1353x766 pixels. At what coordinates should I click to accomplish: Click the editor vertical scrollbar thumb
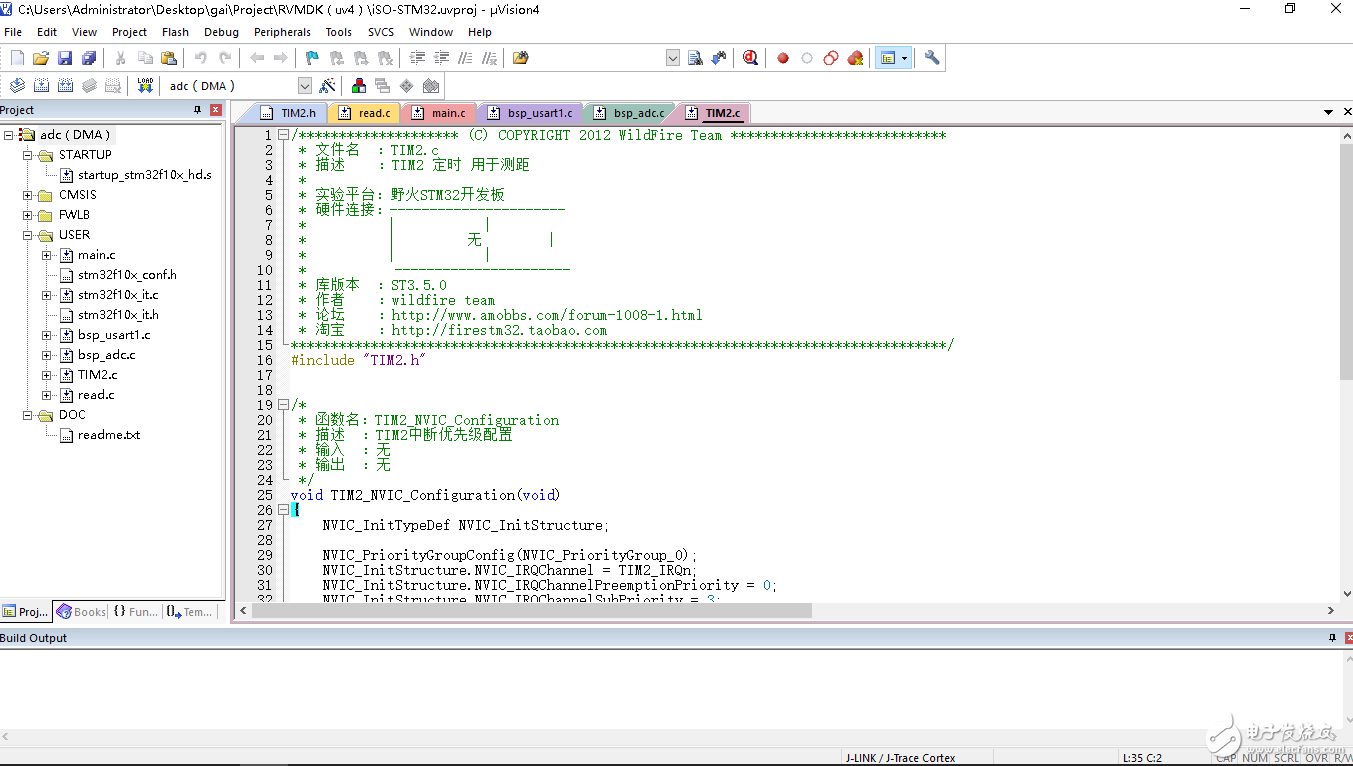(x=1345, y=260)
